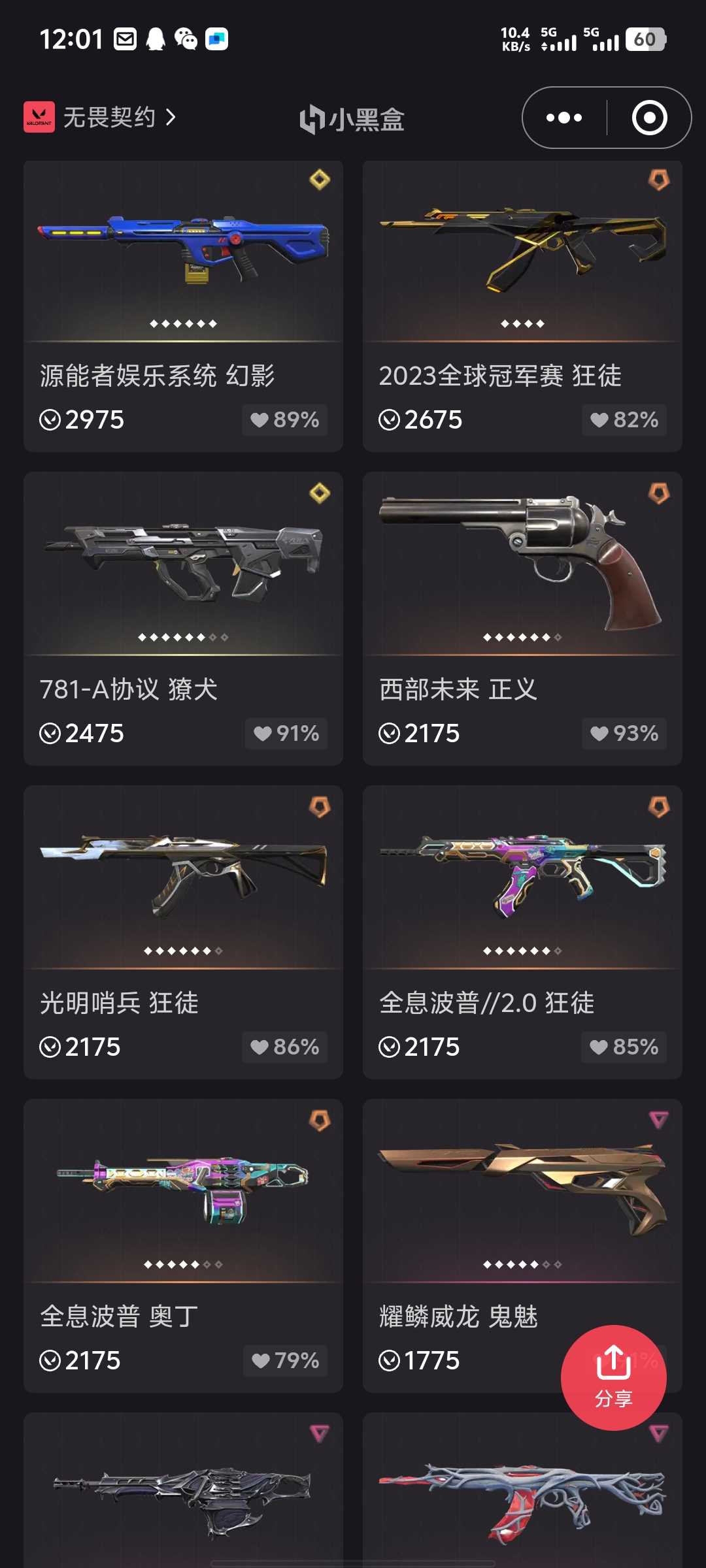Screen dimensions: 706x1568
Task: Tap the pink triangle tier badge on 耀鳞威龙 鬼魅
Action: point(659,1120)
